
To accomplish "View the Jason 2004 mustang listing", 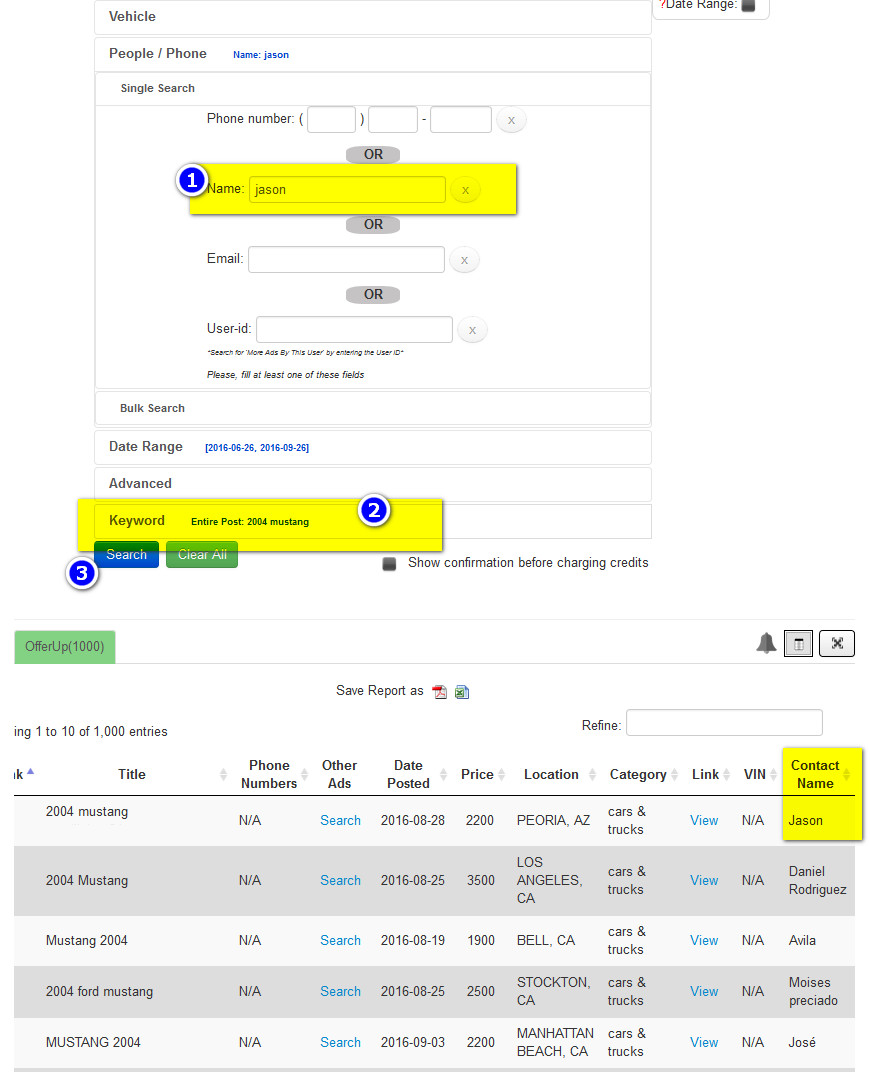I will [704, 820].
